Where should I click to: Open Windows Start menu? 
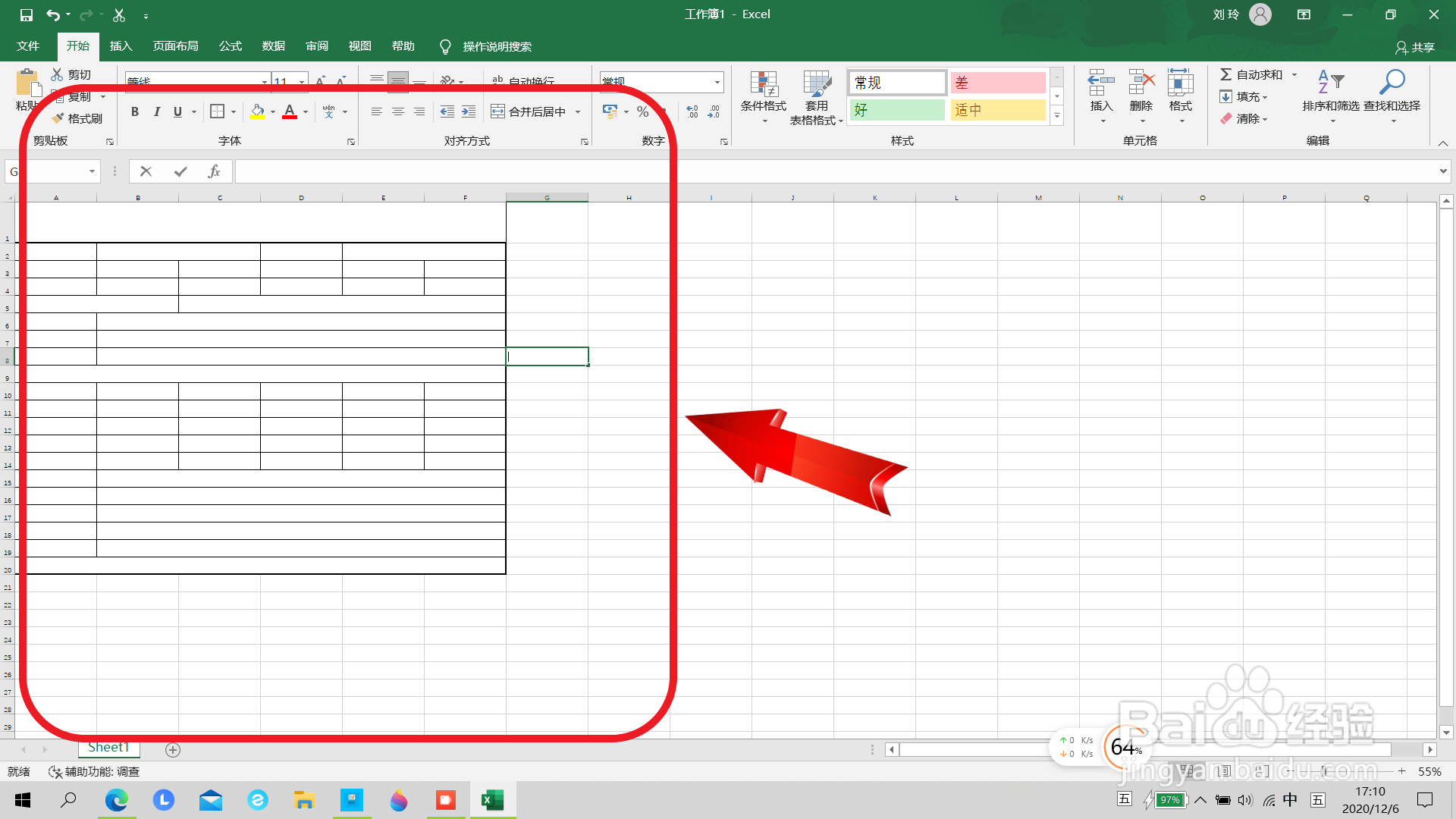[x=23, y=800]
